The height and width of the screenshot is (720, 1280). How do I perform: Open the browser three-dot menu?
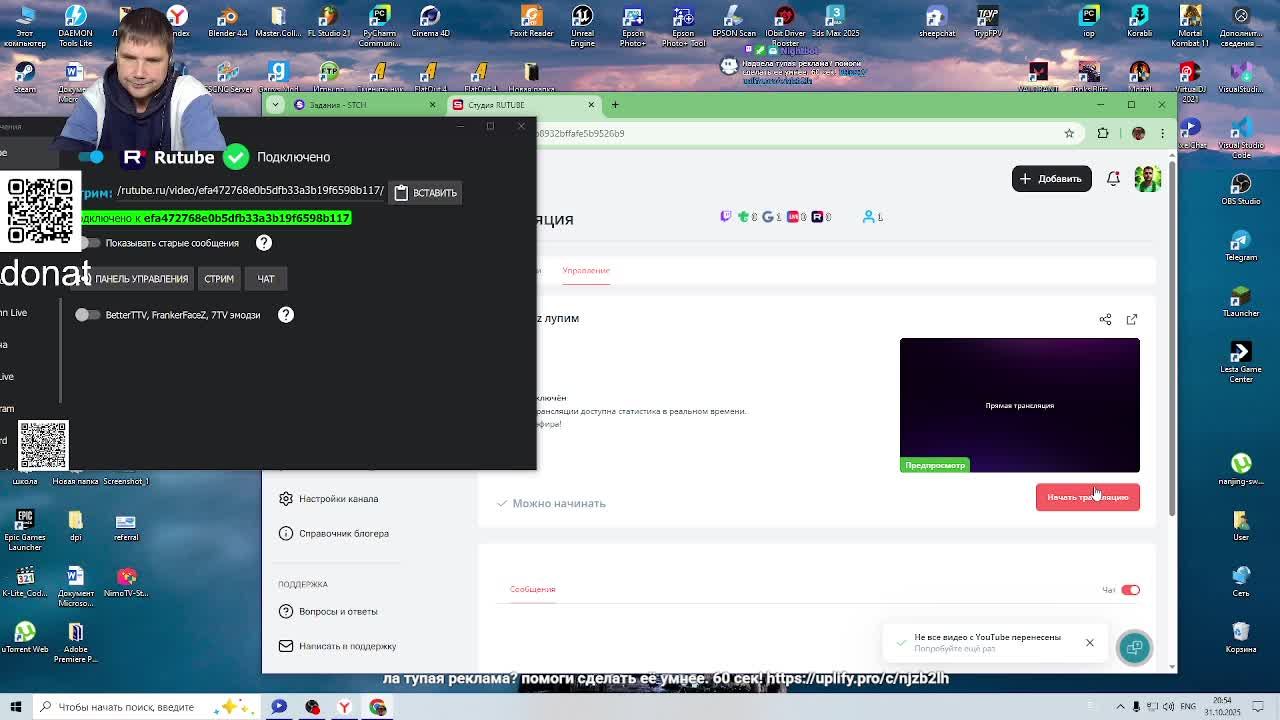coord(1162,133)
